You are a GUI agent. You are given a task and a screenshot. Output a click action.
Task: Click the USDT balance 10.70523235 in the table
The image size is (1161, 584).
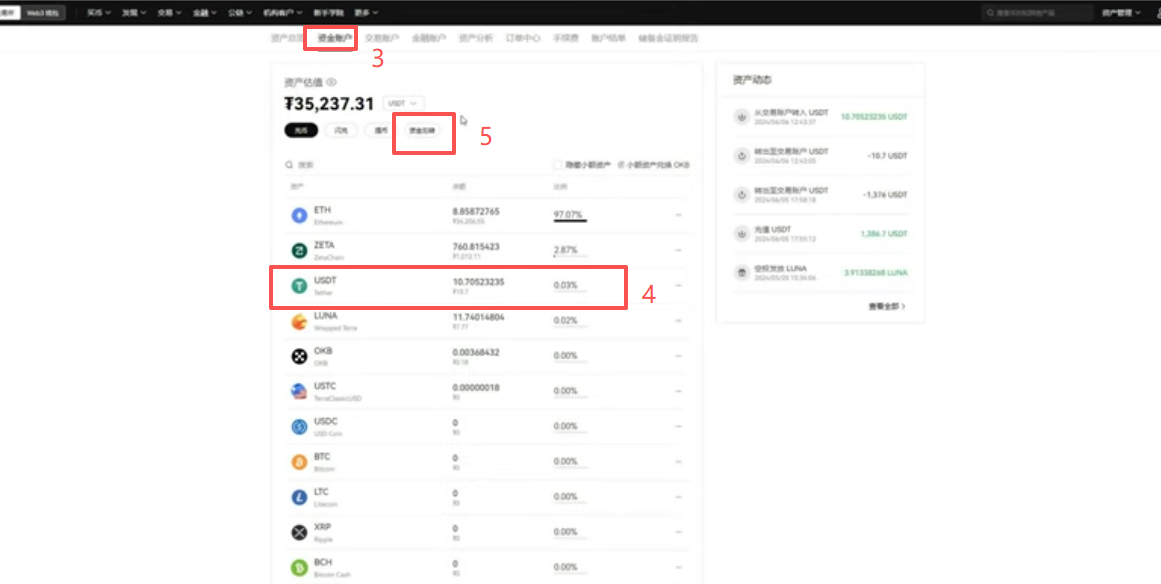pyautogui.click(x=479, y=282)
